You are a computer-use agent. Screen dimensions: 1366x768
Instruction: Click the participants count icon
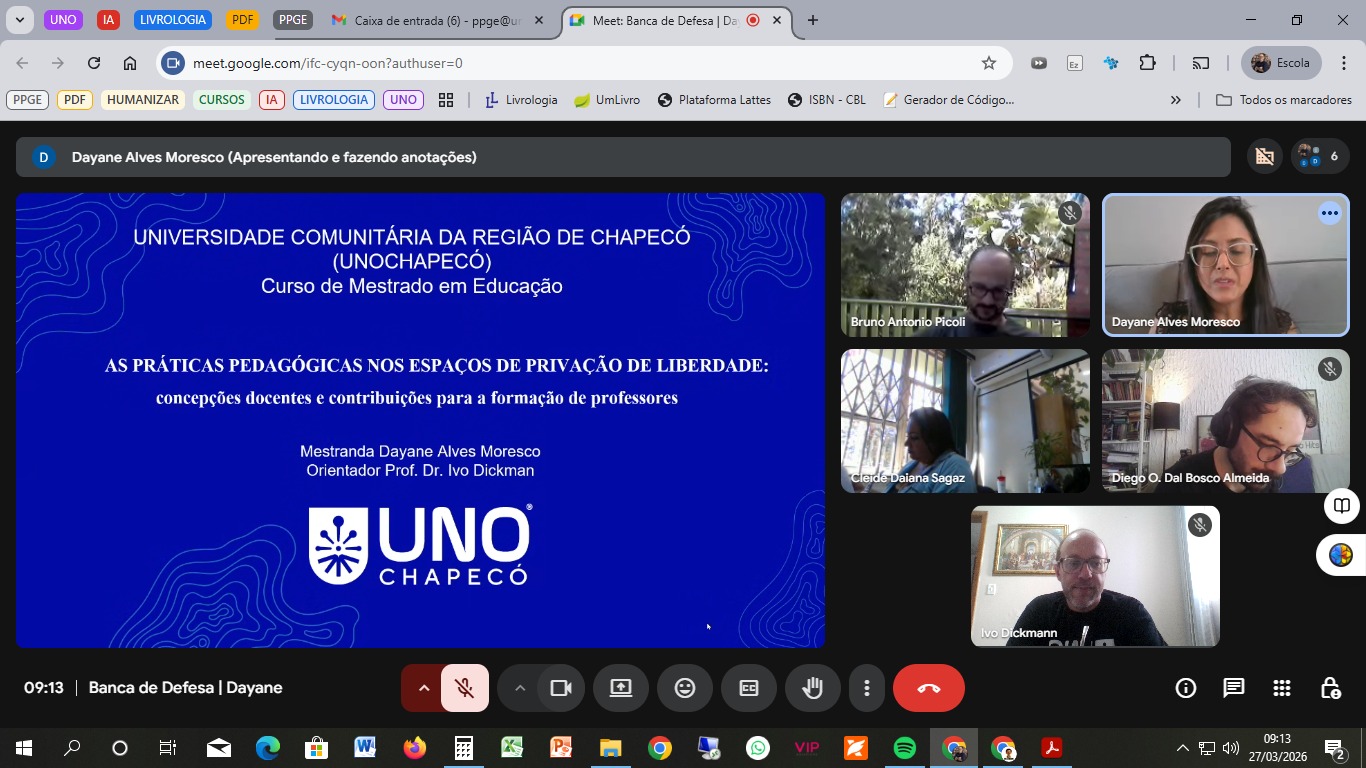(1320, 156)
